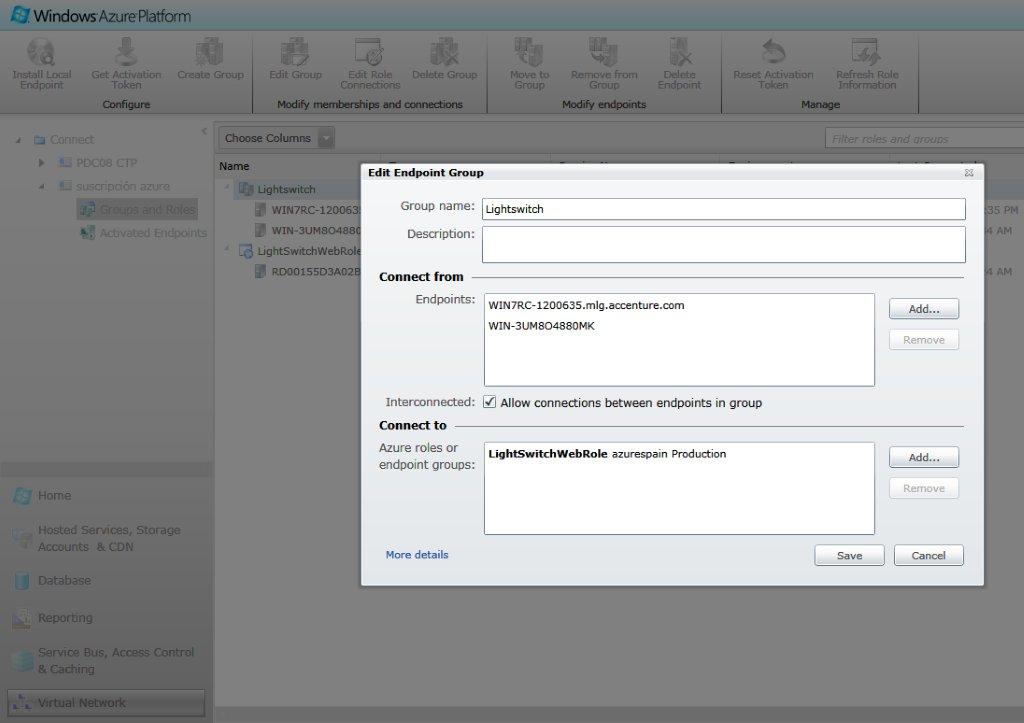Click into the Group name field
This screenshot has width=1024, height=723.
tap(724, 209)
